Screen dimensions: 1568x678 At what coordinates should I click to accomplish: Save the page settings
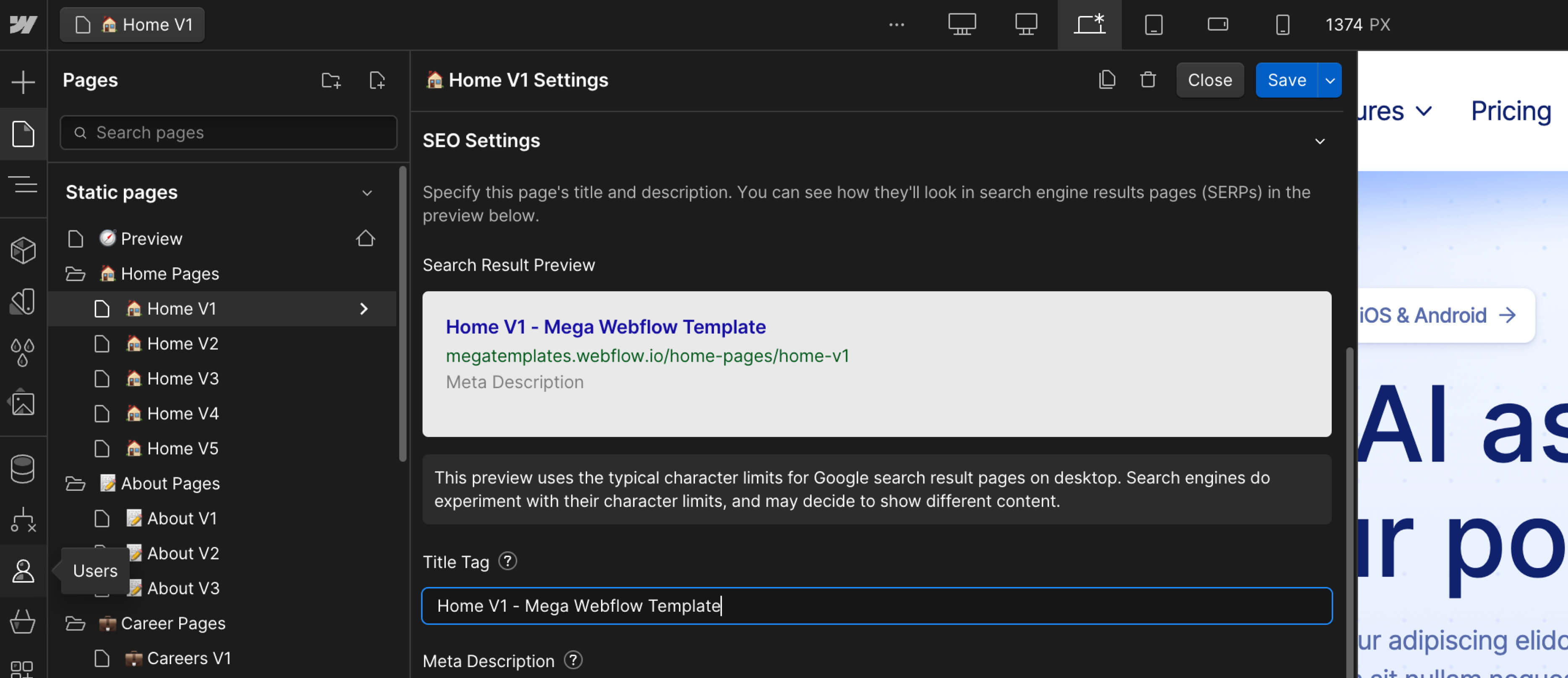click(1287, 80)
